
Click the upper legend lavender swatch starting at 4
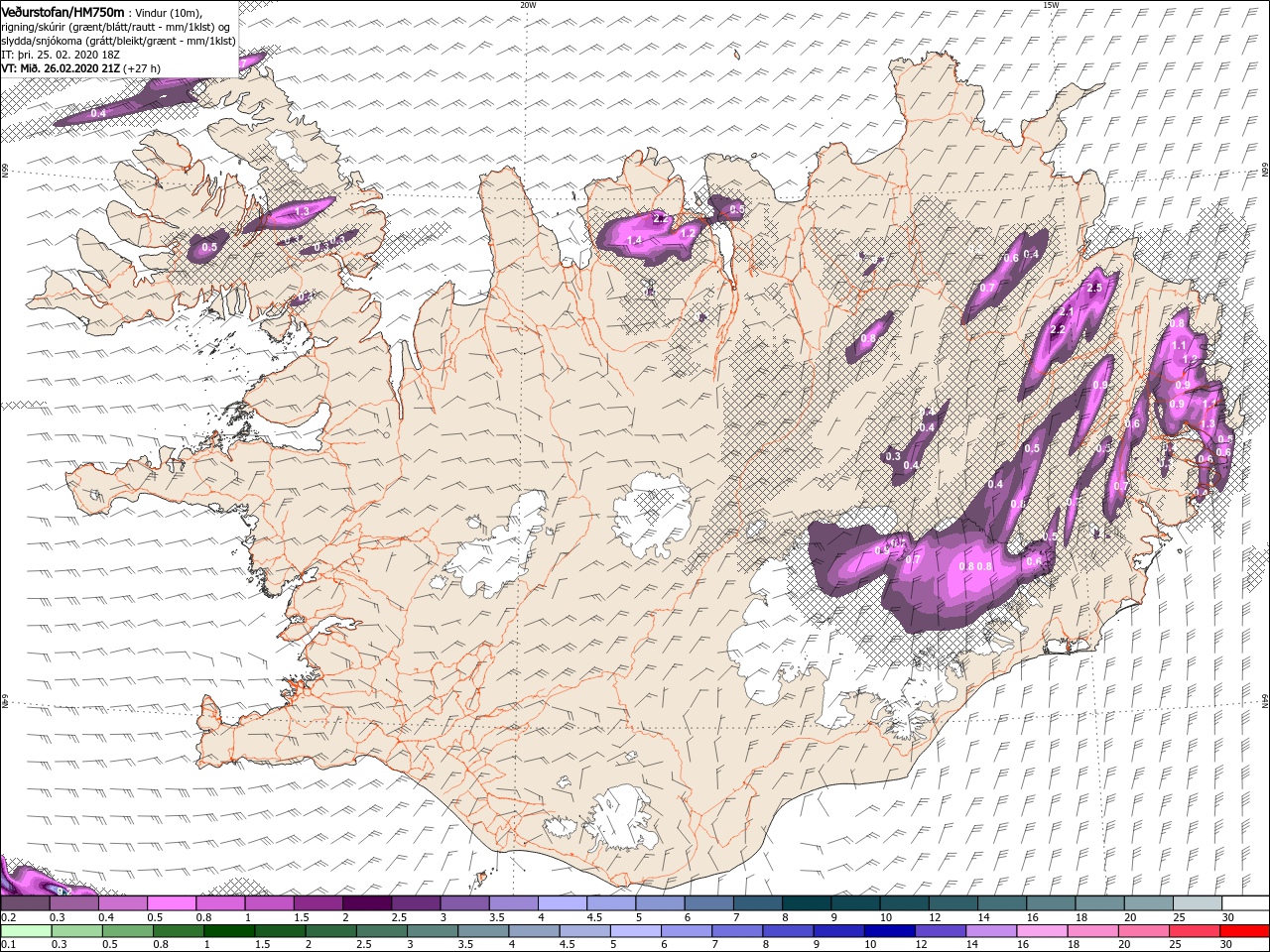[562, 903]
